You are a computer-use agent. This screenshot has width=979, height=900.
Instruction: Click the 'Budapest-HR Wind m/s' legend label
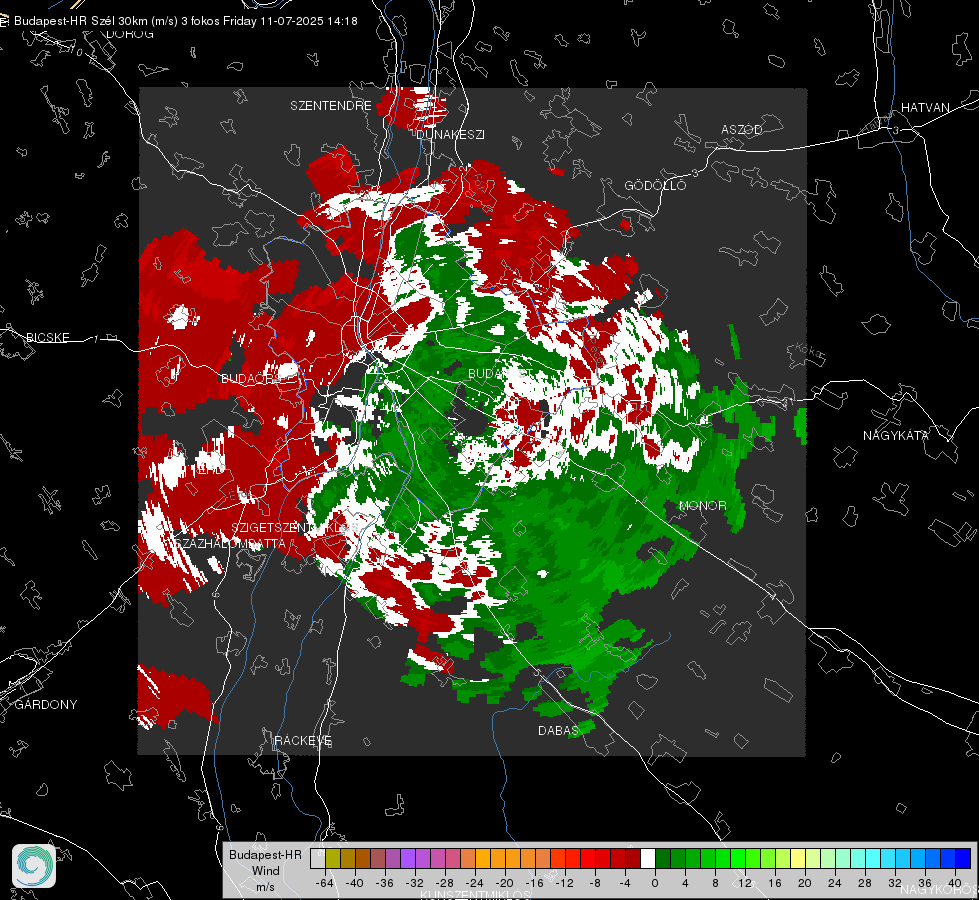pos(265,871)
